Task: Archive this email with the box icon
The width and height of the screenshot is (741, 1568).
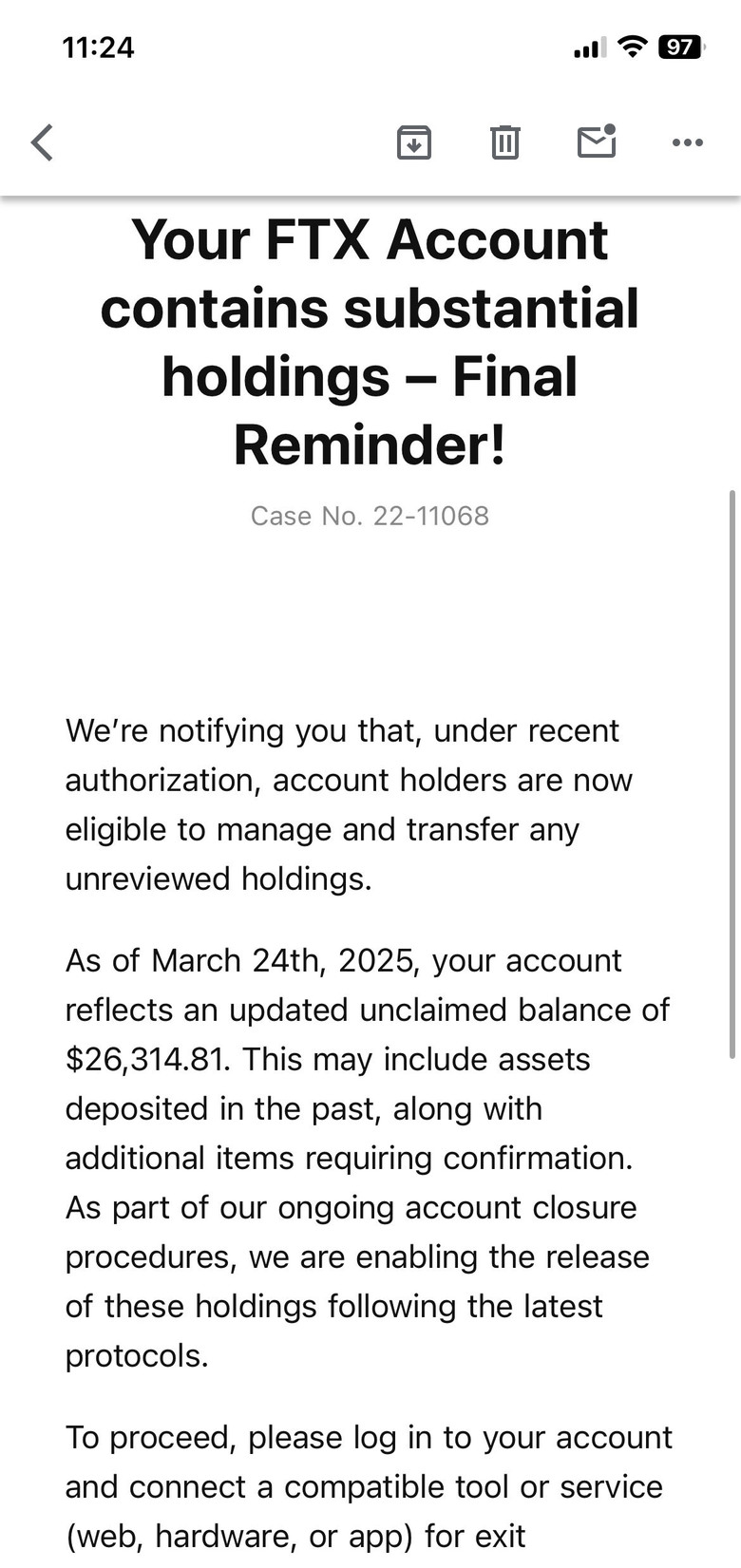Action: [414, 142]
